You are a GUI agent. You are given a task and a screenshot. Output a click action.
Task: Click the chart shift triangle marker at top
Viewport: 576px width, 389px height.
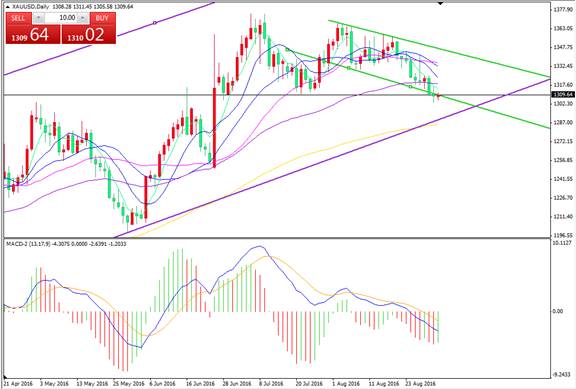click(440, 3)
